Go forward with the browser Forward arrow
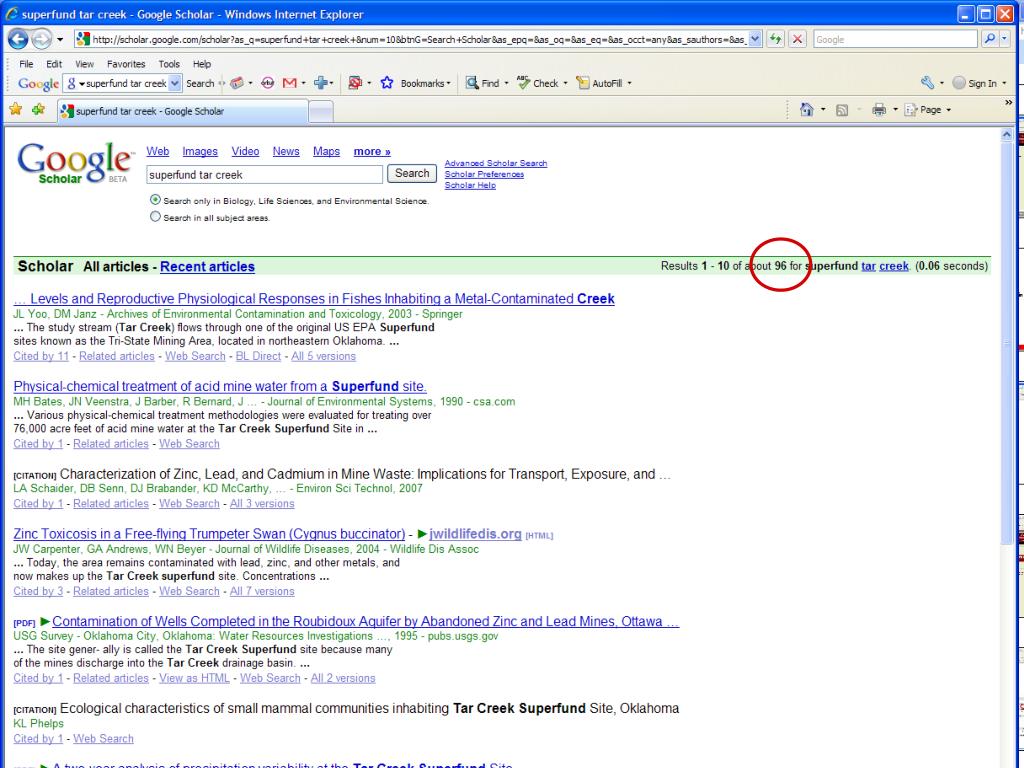 pyautogui.click(x=42, y=39)
